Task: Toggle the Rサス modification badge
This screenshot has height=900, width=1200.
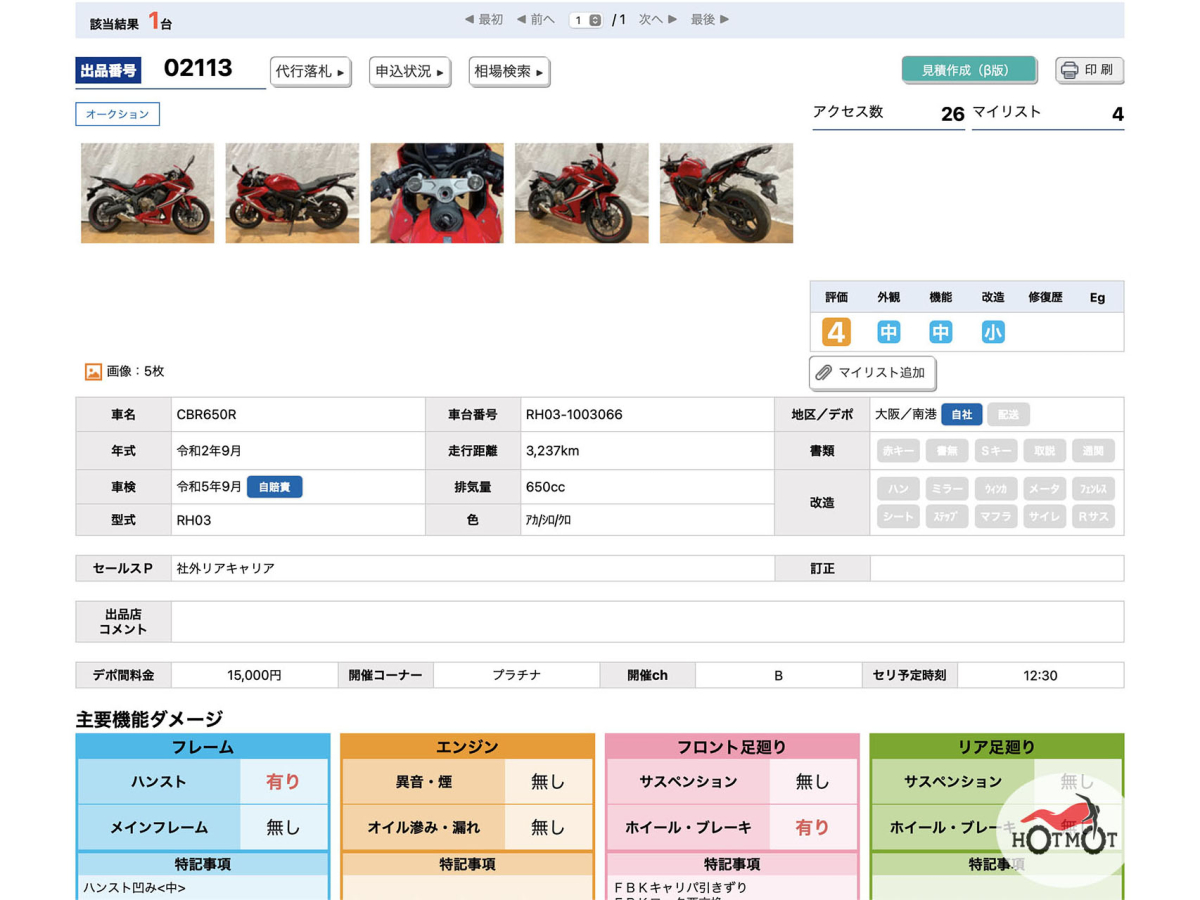Action: point(1093,517)
